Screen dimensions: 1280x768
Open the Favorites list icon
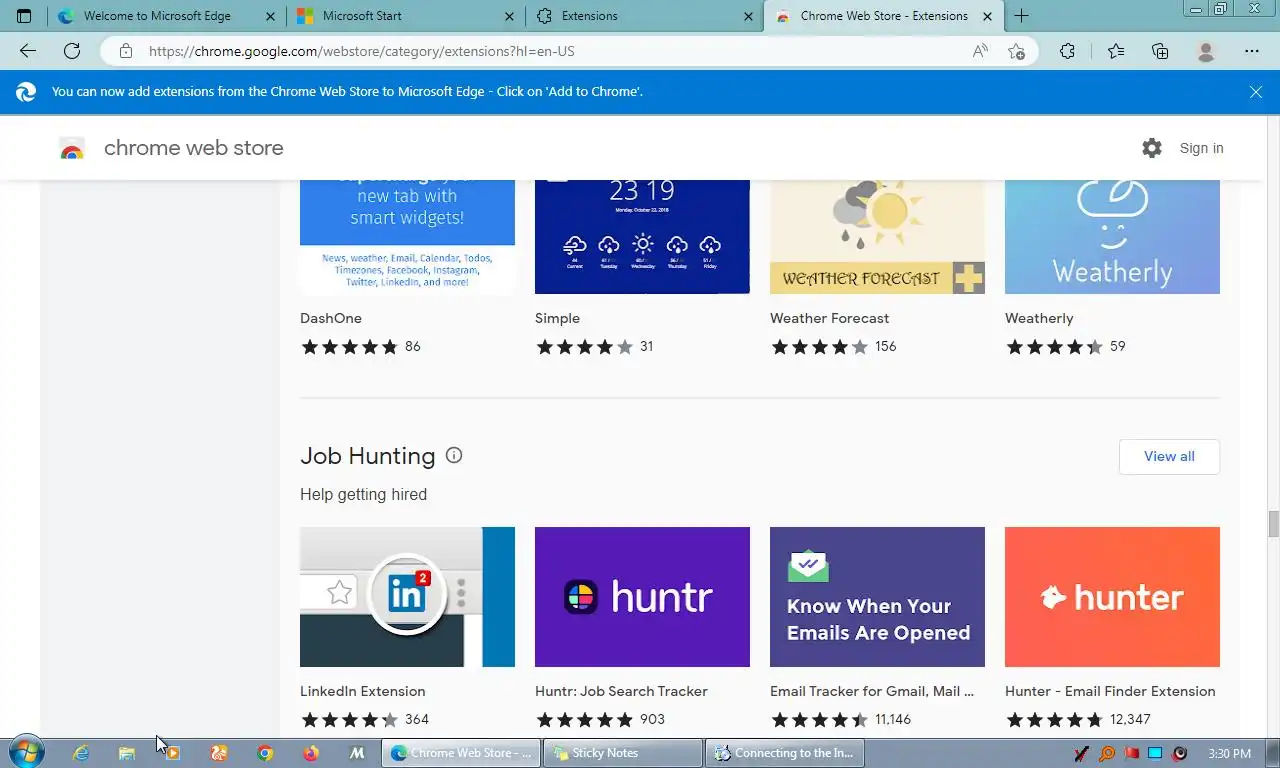[1116, 51]
